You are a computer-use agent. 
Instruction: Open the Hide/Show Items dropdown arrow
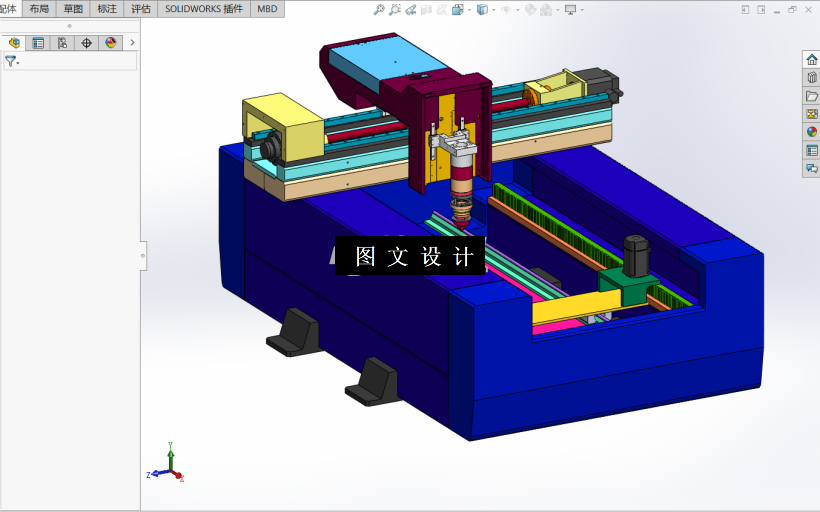[518, 10]
